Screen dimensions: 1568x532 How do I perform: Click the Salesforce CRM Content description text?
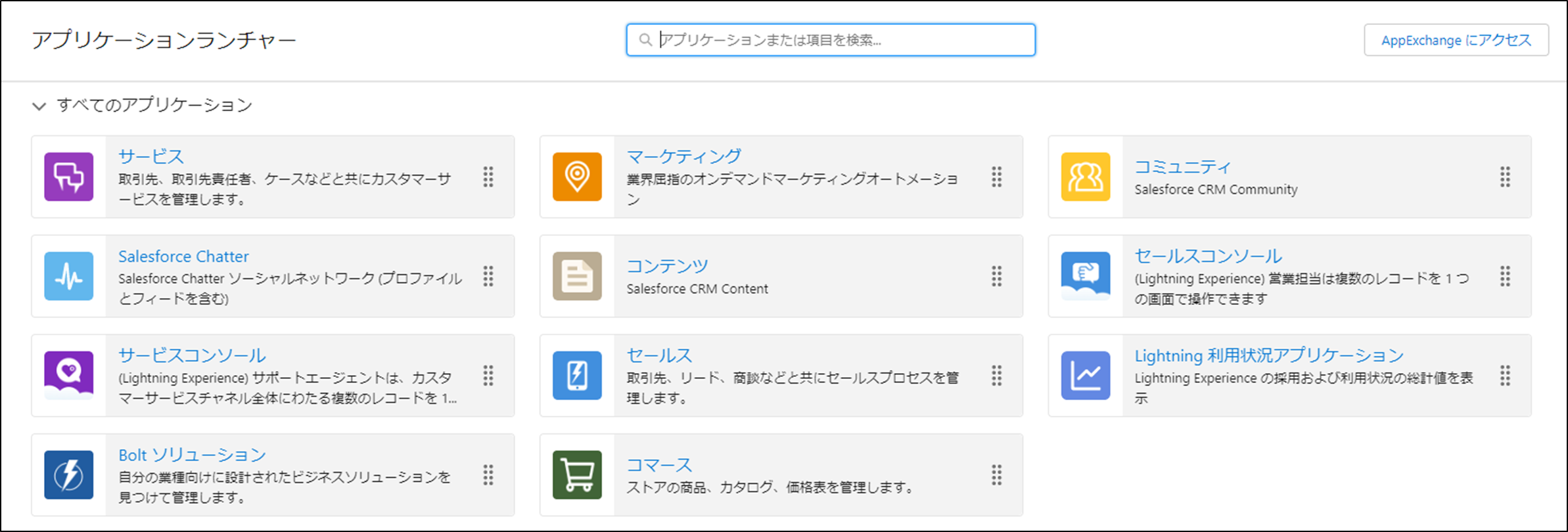(x=697, y=288)
